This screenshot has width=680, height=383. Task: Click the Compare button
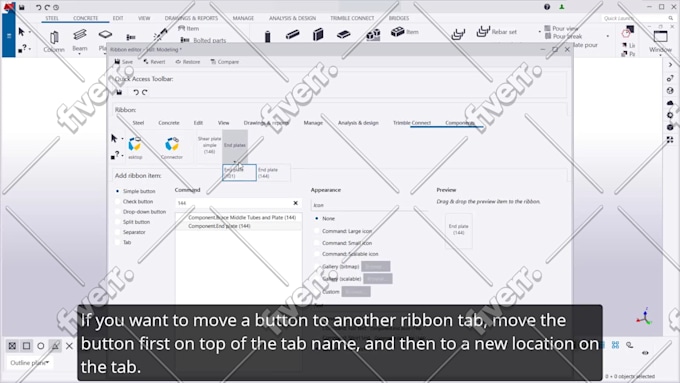[x=225, y=62]
